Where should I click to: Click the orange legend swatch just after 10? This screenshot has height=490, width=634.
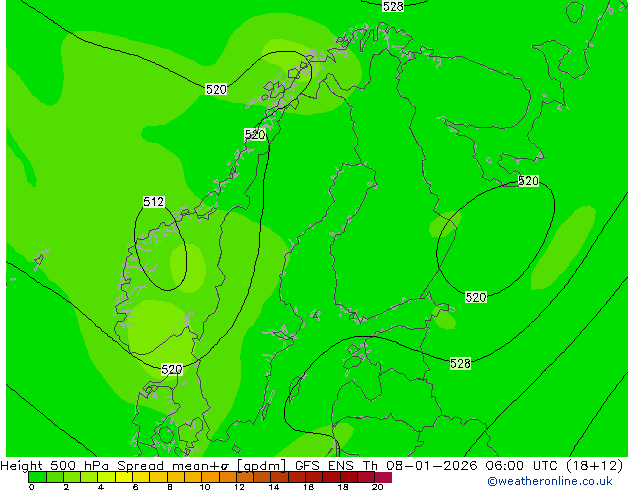tap(211, 477)
